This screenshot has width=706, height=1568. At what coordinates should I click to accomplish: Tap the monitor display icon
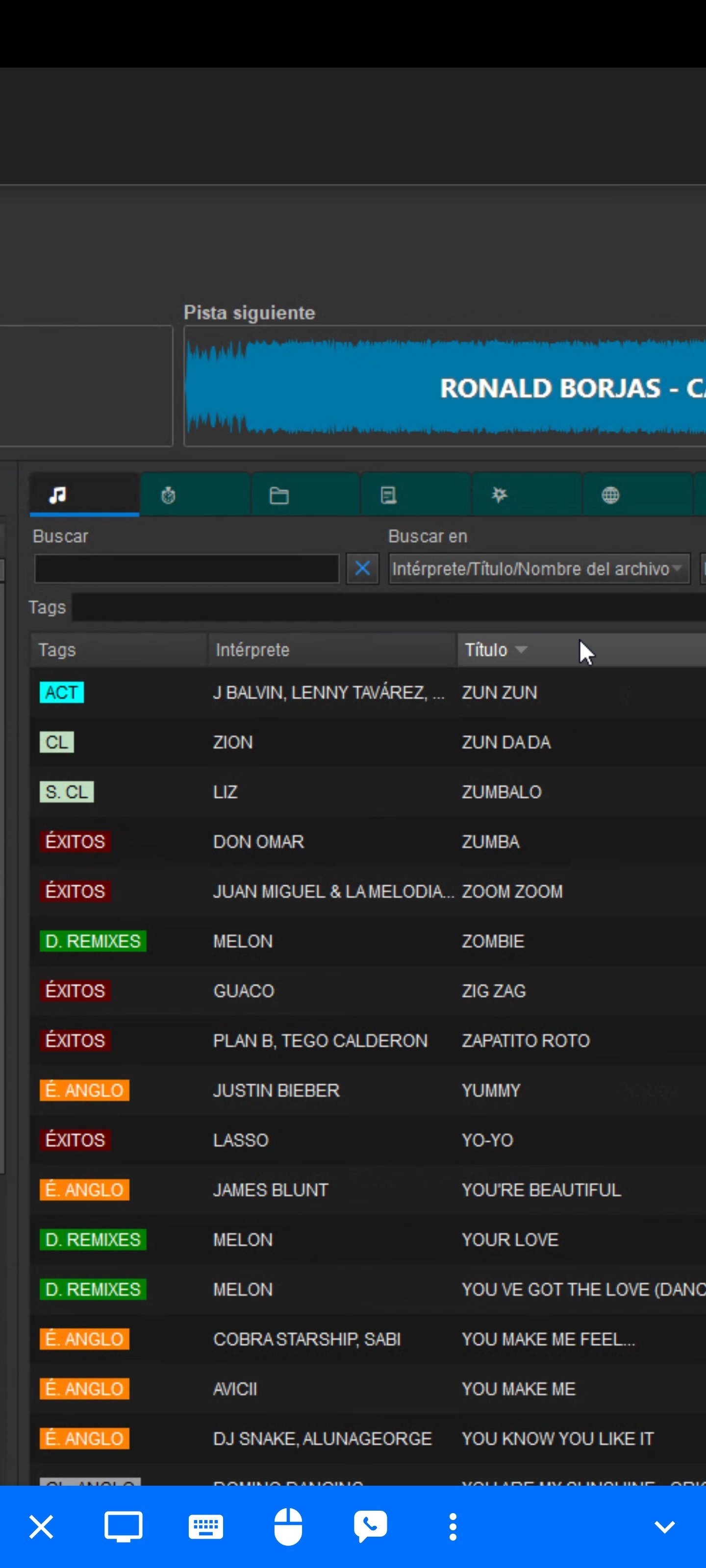(x=124, y=1527)
